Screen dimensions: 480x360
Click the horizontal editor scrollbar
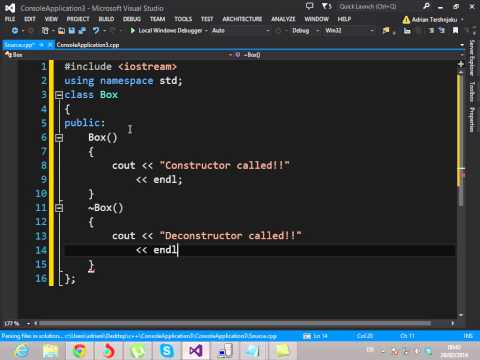[x=235, y=323]
